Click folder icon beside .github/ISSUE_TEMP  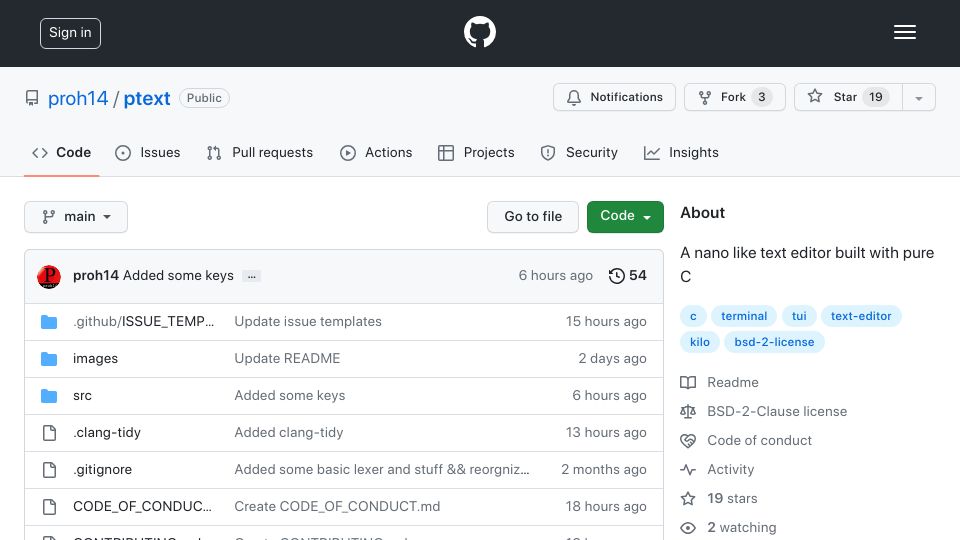(x=49, y=321)
